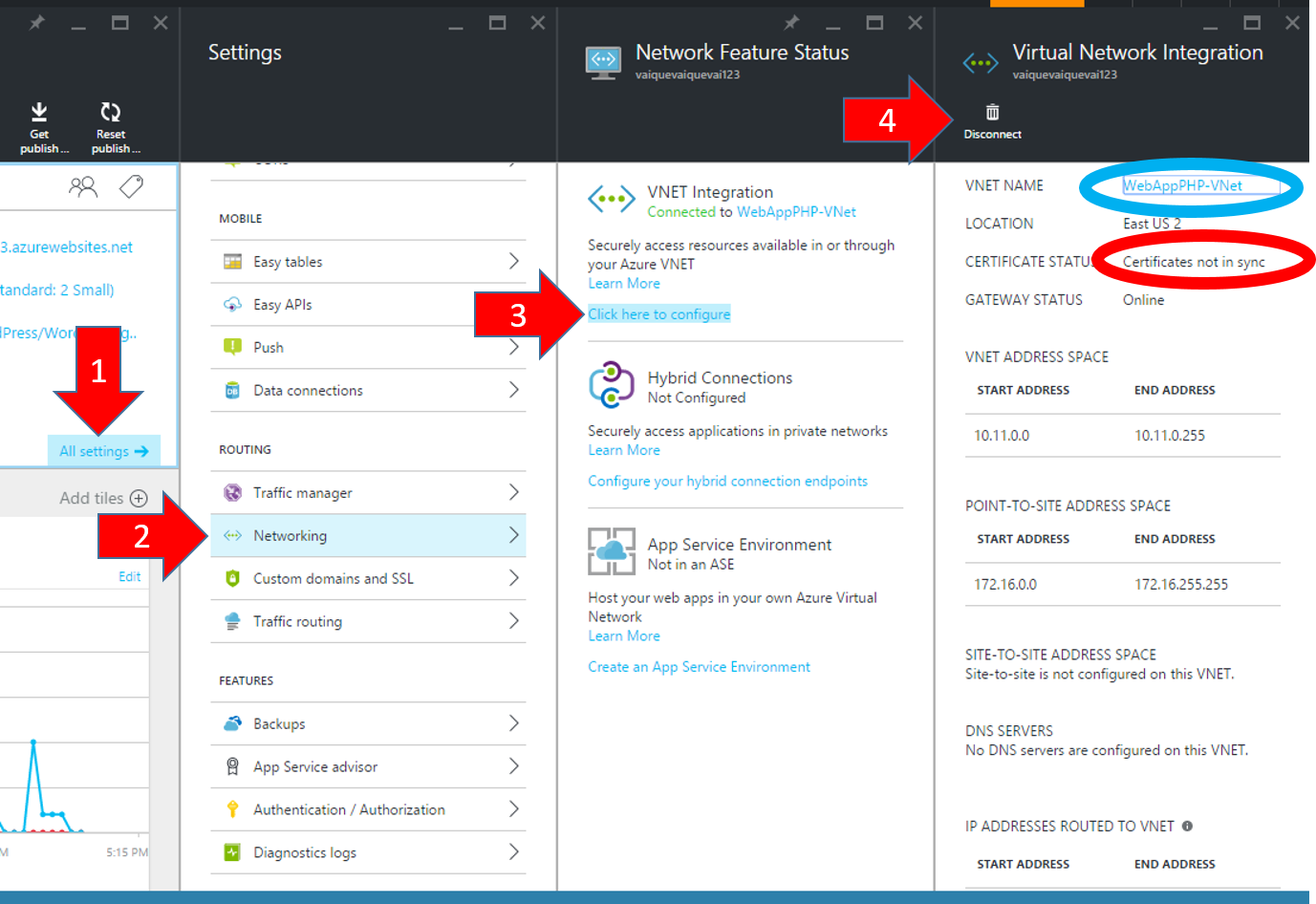Click the Reset publish profile icon
The width and height of the screenshot is (1316, 904).
pos(111,113)
